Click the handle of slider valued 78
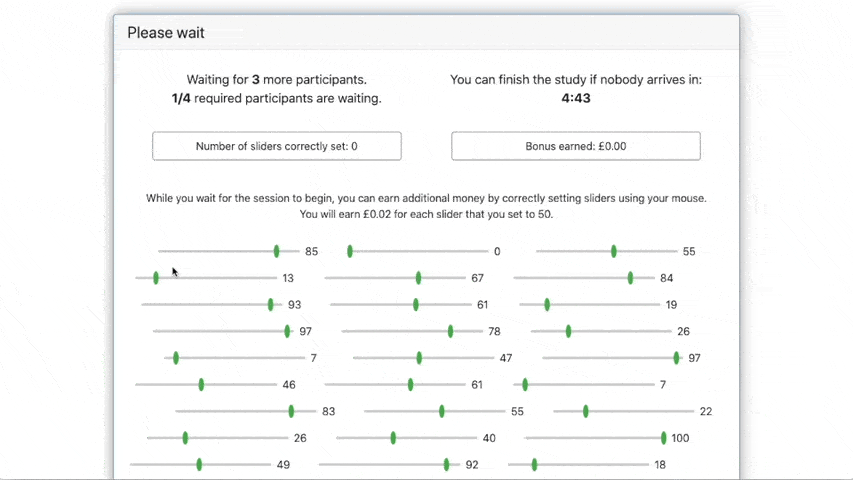This screenshot has width=853, height=480. pyautogui.click(x=450, y=331)
